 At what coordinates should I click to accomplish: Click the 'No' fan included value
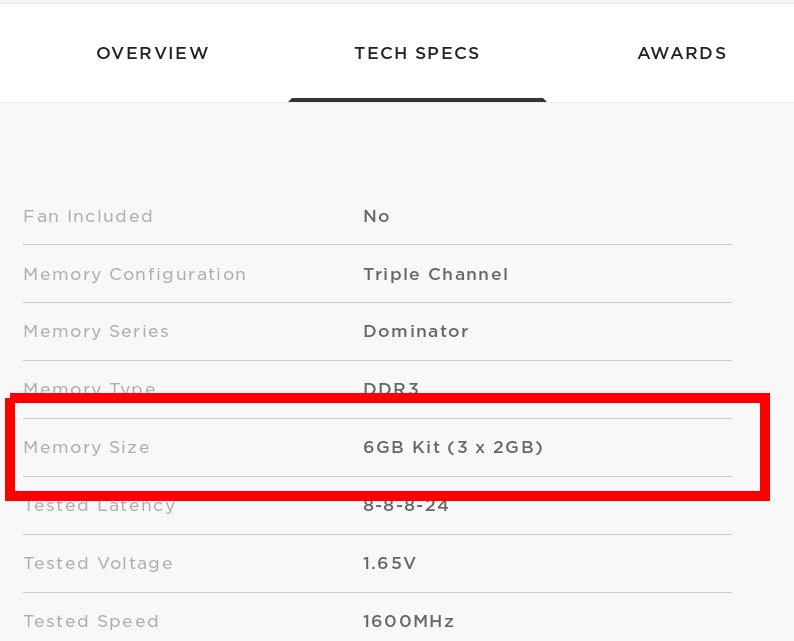tap(376, 216)
